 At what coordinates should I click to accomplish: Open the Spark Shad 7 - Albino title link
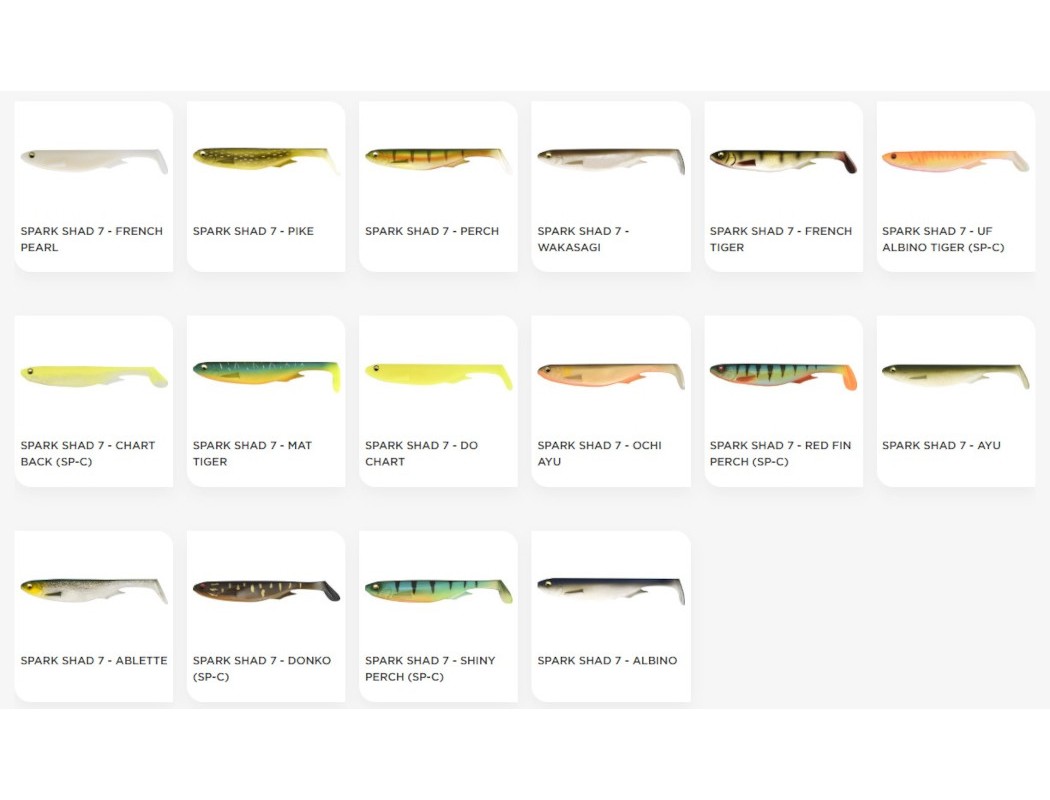pyautogui.click(x=607, y=660)
